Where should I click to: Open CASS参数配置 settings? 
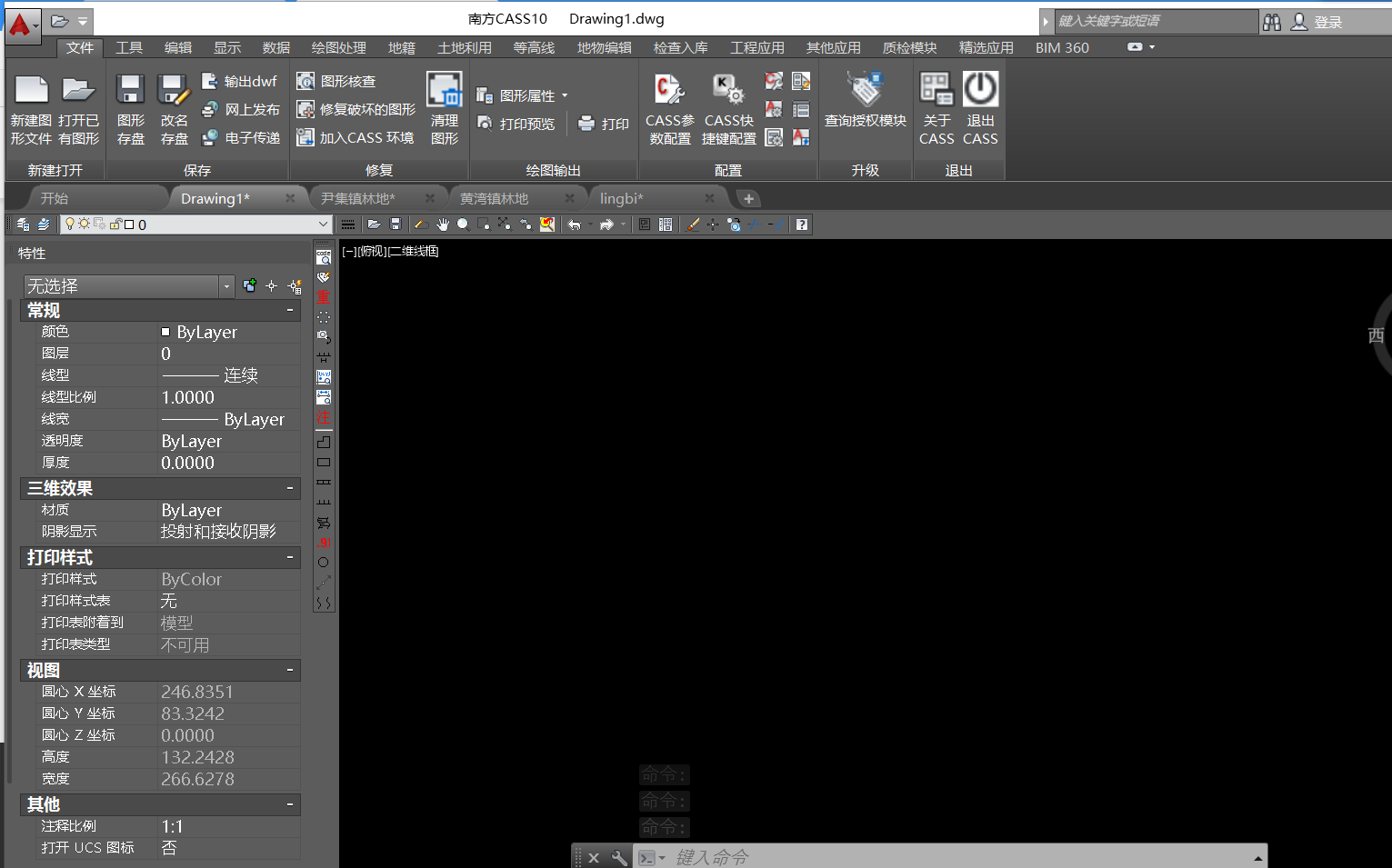click(x=669, y=90)
